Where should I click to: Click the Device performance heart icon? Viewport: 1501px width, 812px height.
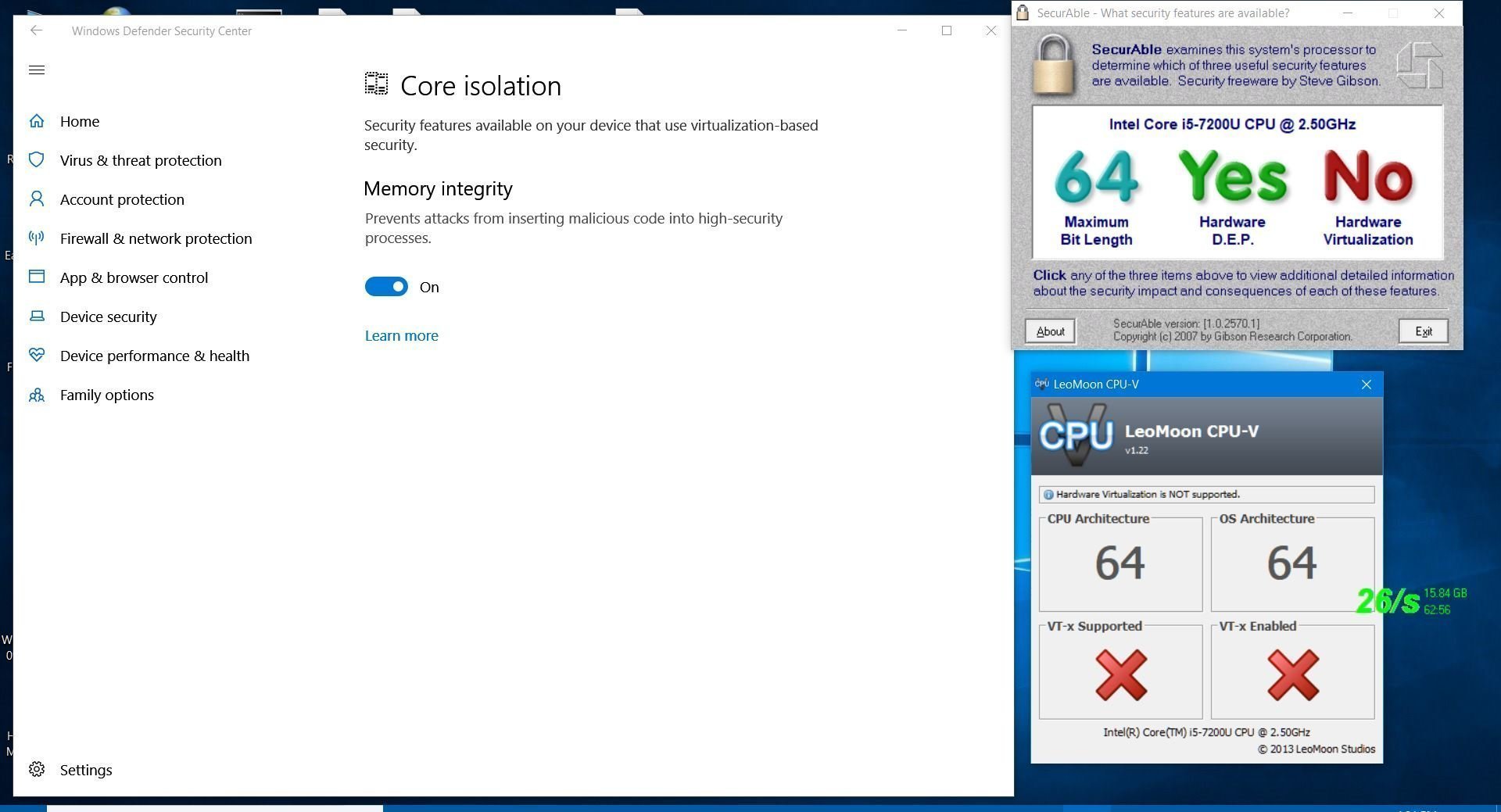coord(37,355)
